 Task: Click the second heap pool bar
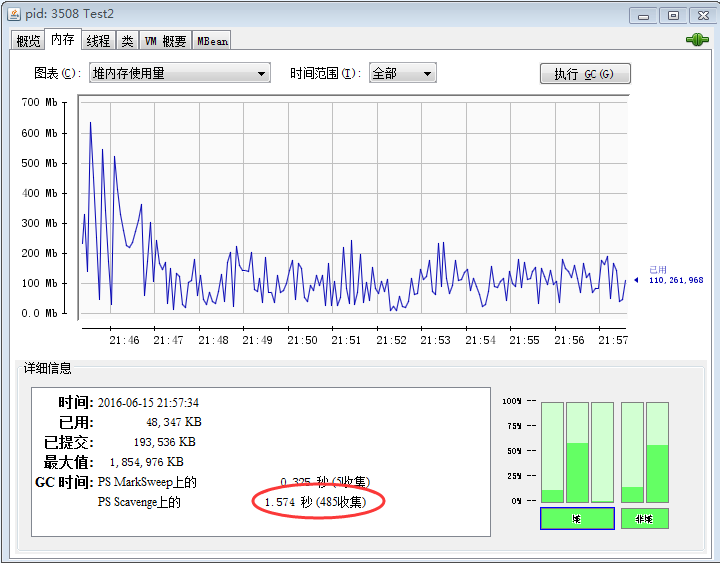click(x=577, y=452)
